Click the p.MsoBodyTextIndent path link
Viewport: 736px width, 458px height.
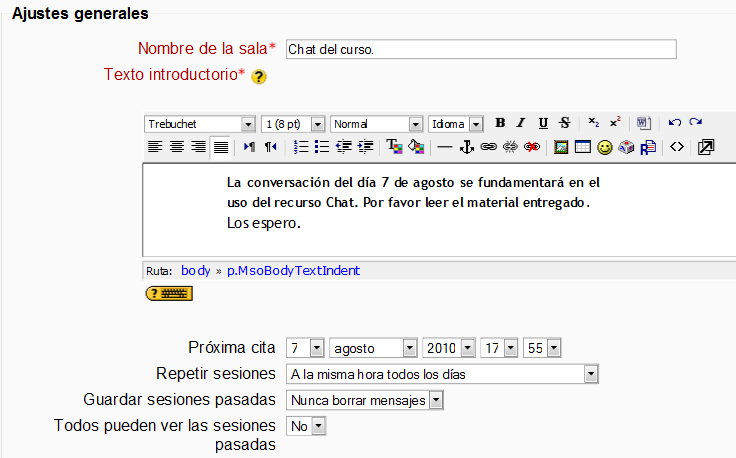[x=293, y=270]
